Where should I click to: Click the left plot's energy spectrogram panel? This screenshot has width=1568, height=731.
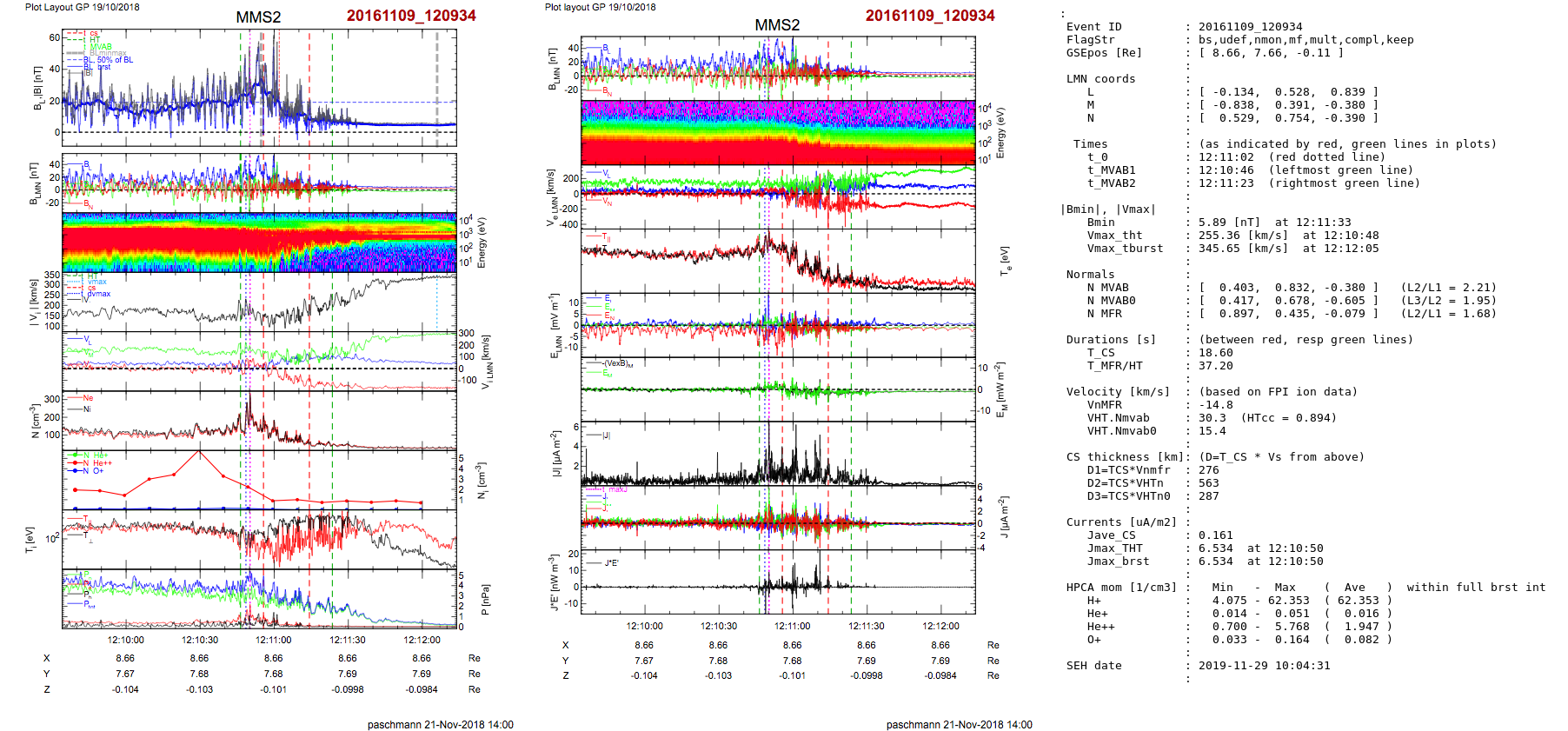click(x=259, y=243)
